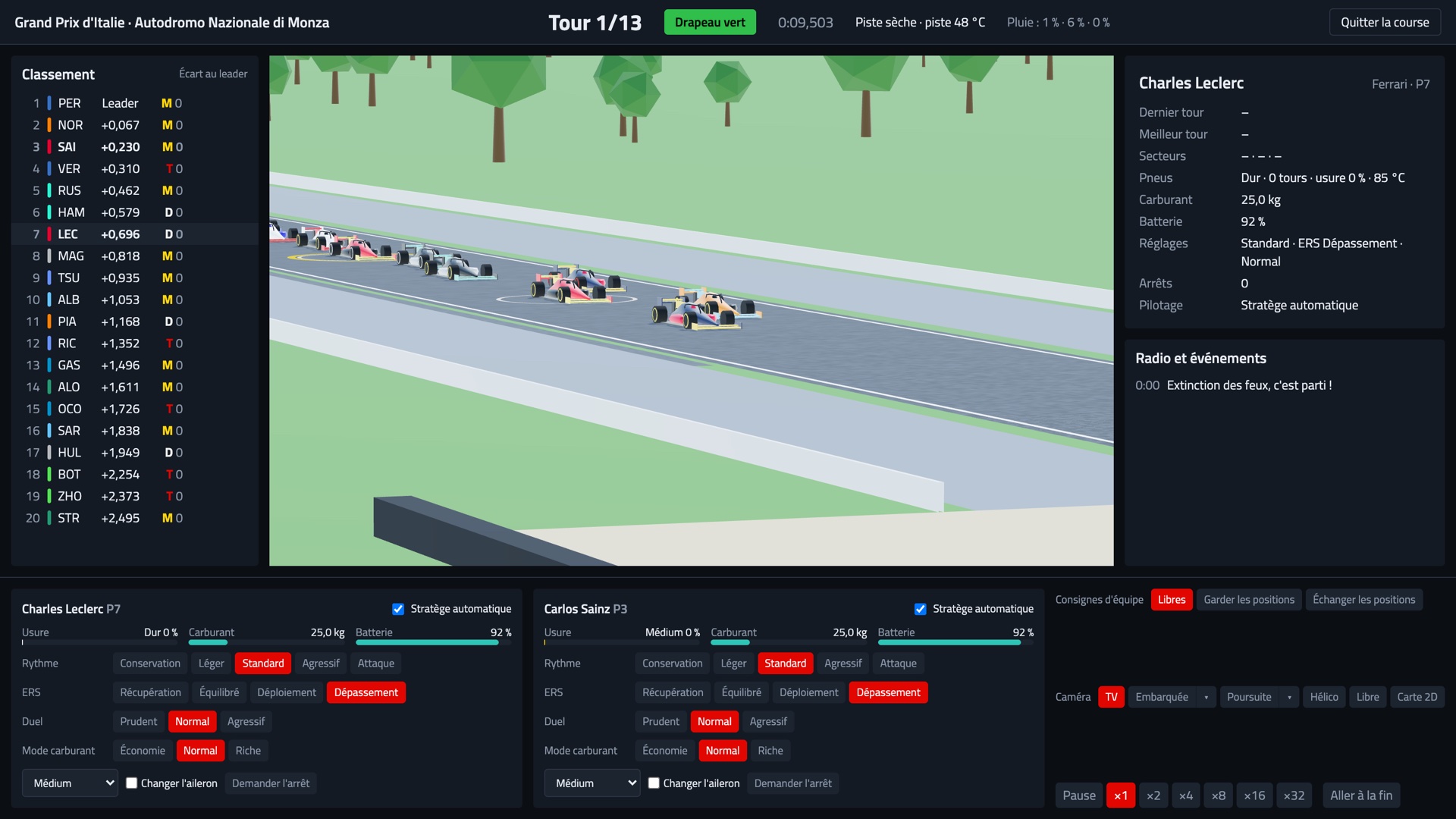1456x819 pixels.
Task: Set Sainz's ERS to Équilibré
Action: tap(741, 692)
